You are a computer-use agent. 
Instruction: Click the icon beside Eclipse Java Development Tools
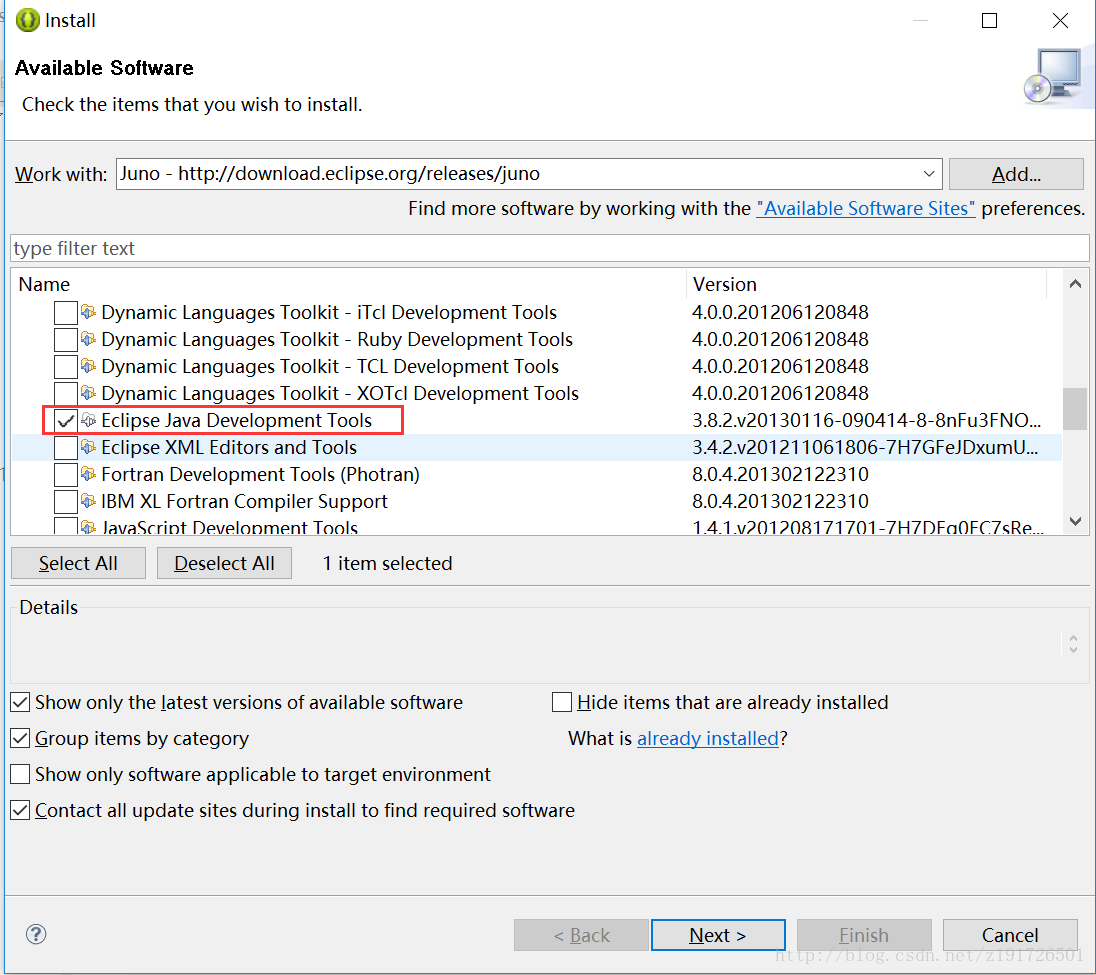(x=88, y=420)
